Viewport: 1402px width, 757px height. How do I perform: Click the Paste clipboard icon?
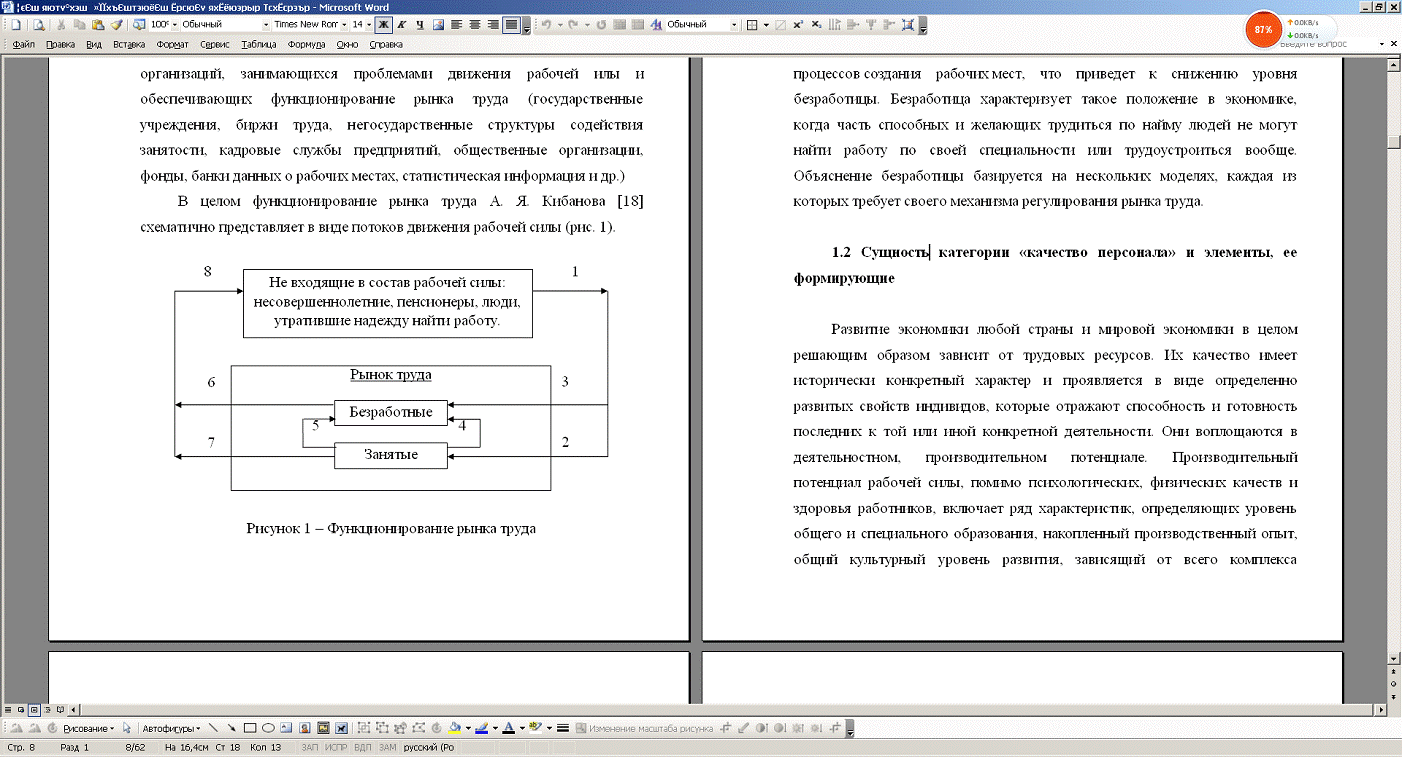(98, 25)
